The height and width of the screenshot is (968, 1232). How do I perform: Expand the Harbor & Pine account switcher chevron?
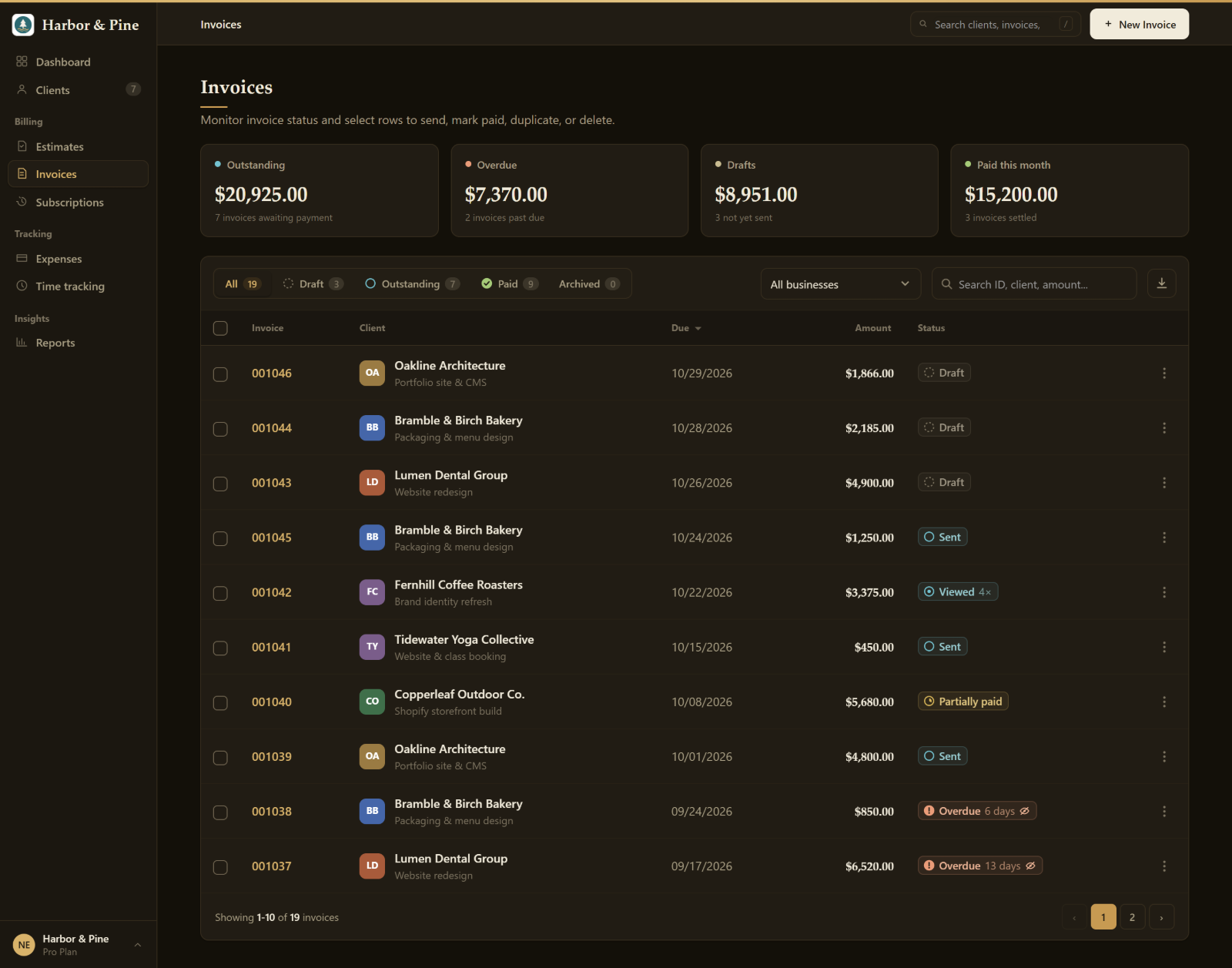tap(138, 945)
